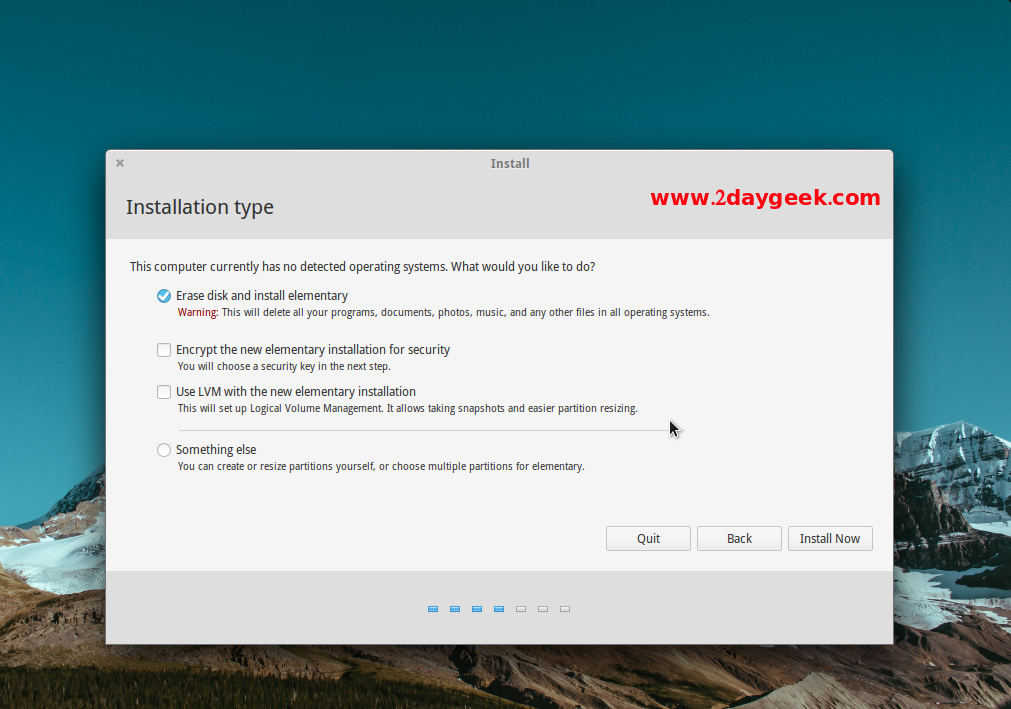Enable encryption for the new elementary installation
The height and width of the screenshot is (709, 1011).
click(x=164, y=350)
